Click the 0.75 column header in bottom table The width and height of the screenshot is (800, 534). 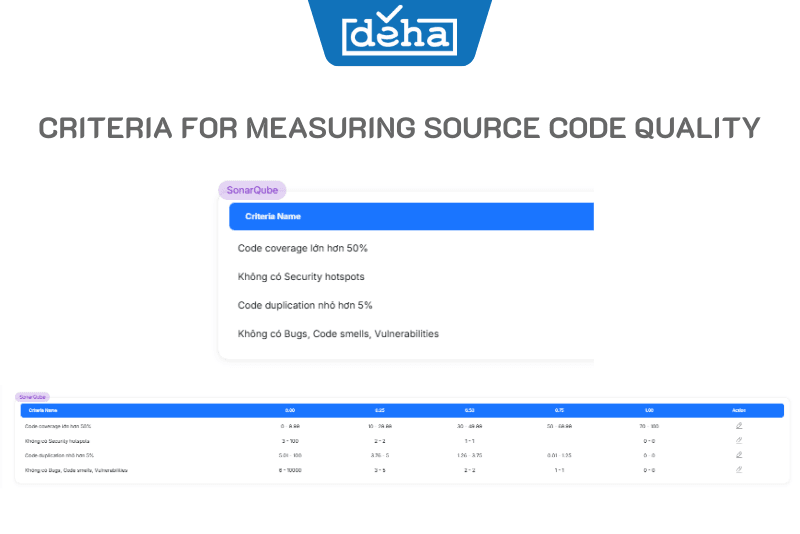click(559, 410)
